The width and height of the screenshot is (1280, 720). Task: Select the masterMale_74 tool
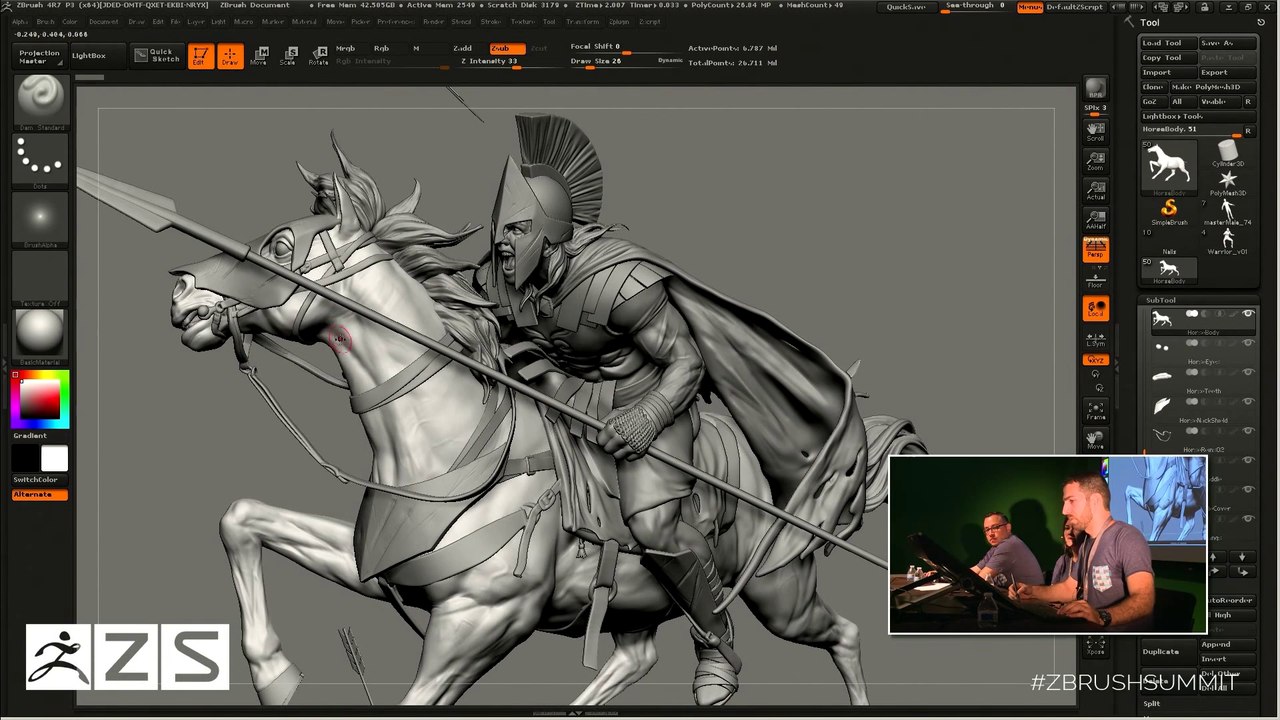(x=1228, y=211)
